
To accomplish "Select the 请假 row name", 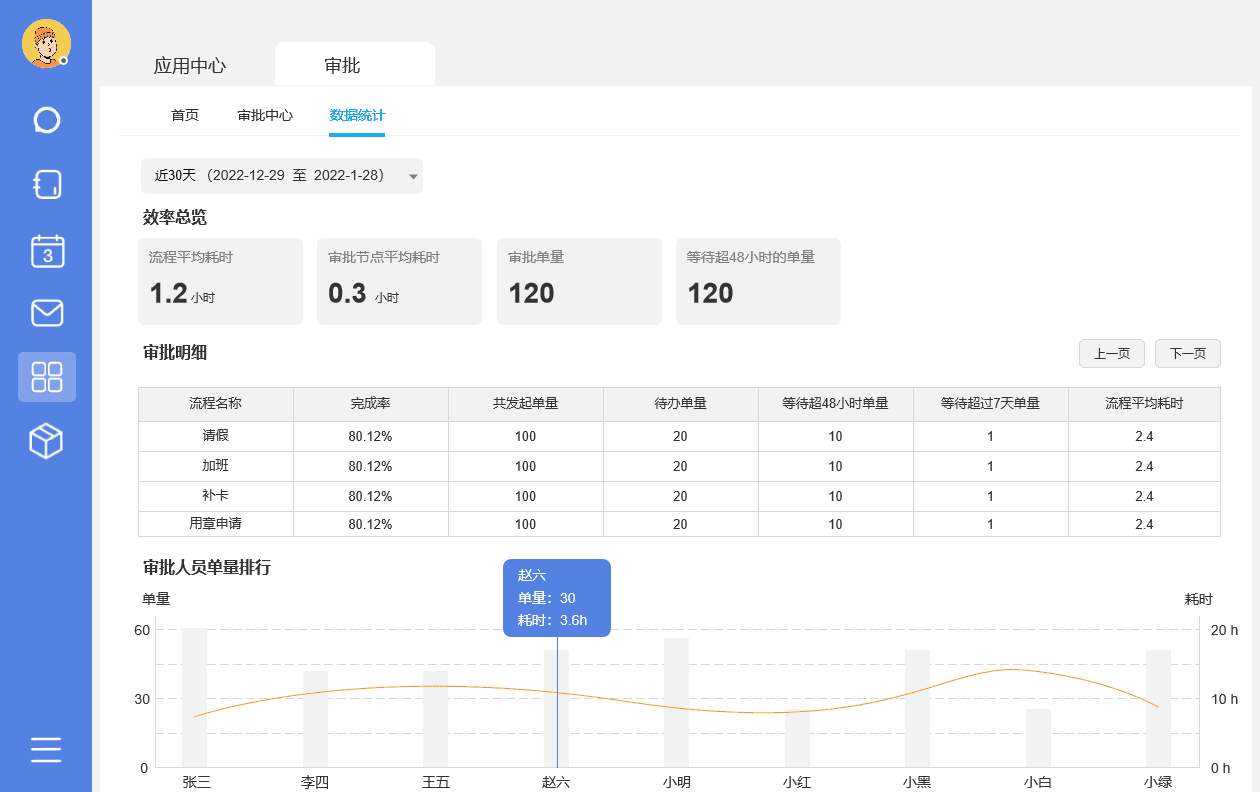I will point(216,436).
